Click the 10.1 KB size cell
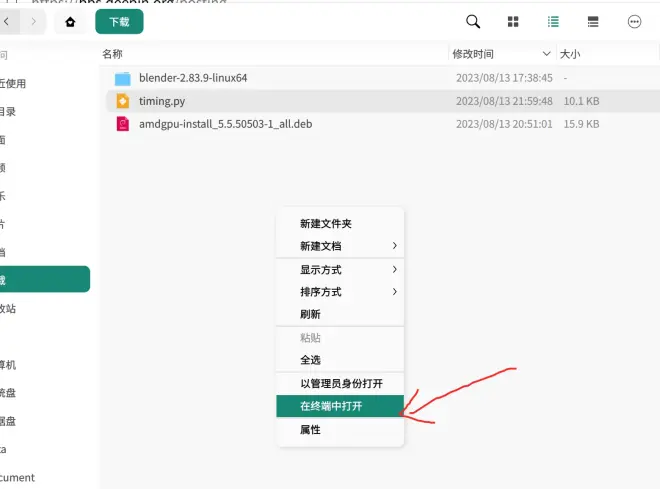 (x=581, y=101)
